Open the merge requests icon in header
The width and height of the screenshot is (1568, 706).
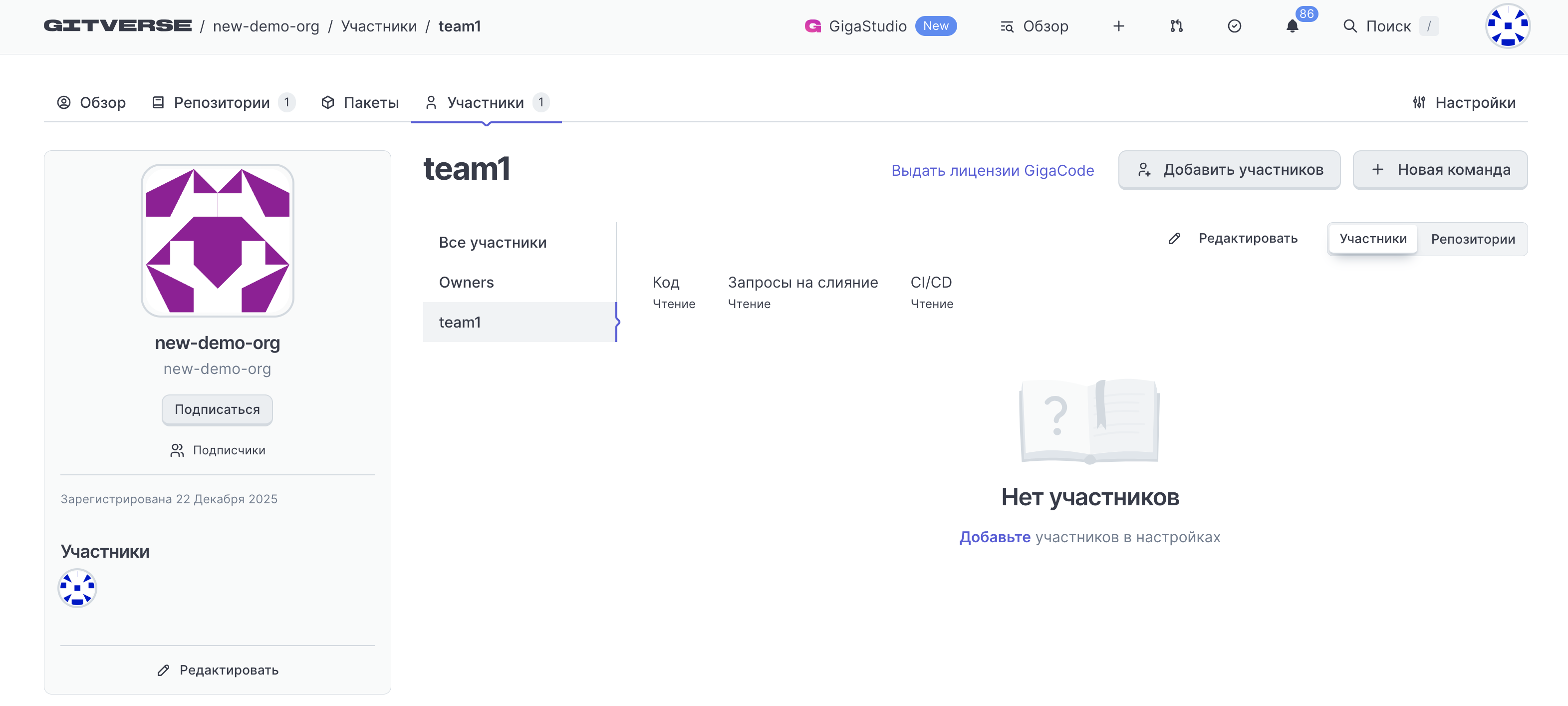1176,26
